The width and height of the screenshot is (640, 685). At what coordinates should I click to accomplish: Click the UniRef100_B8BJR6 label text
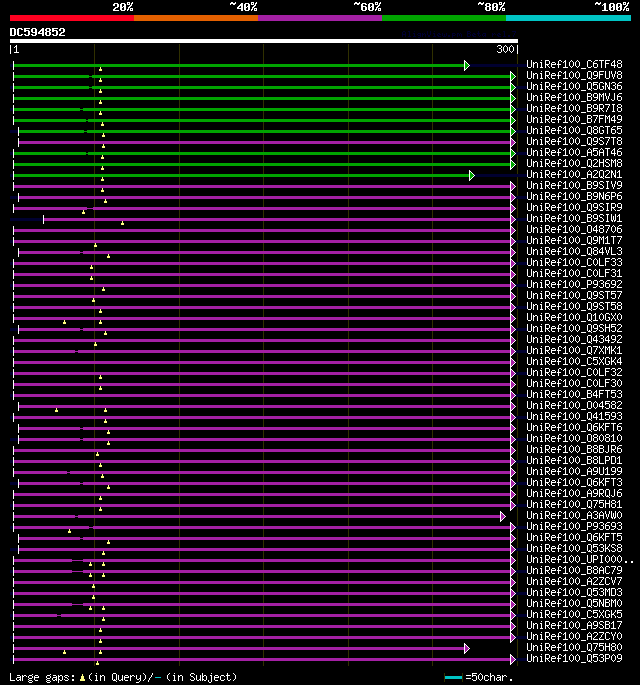[574, 449]
